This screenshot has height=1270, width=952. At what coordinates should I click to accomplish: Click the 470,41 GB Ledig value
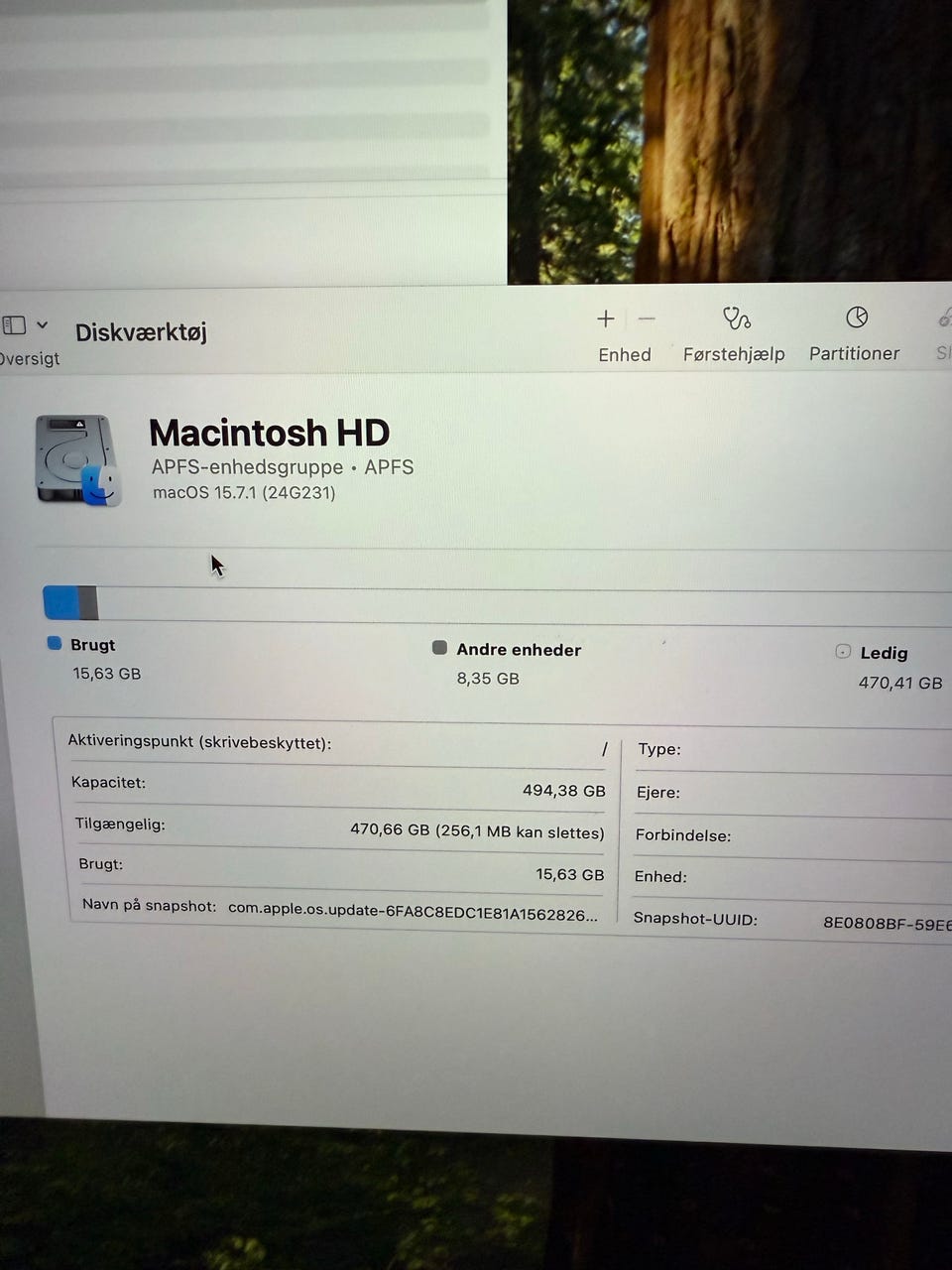point(900,683)
